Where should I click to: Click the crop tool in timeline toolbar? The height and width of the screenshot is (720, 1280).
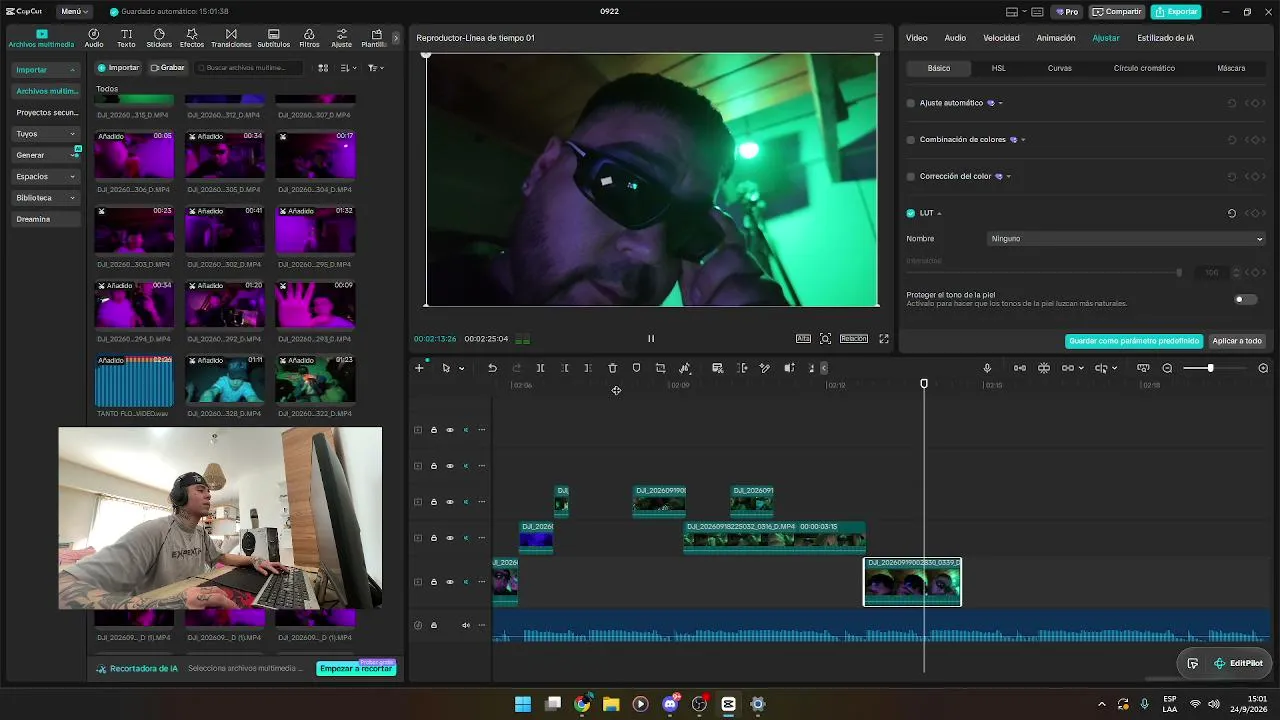click(x=660, y=368)
